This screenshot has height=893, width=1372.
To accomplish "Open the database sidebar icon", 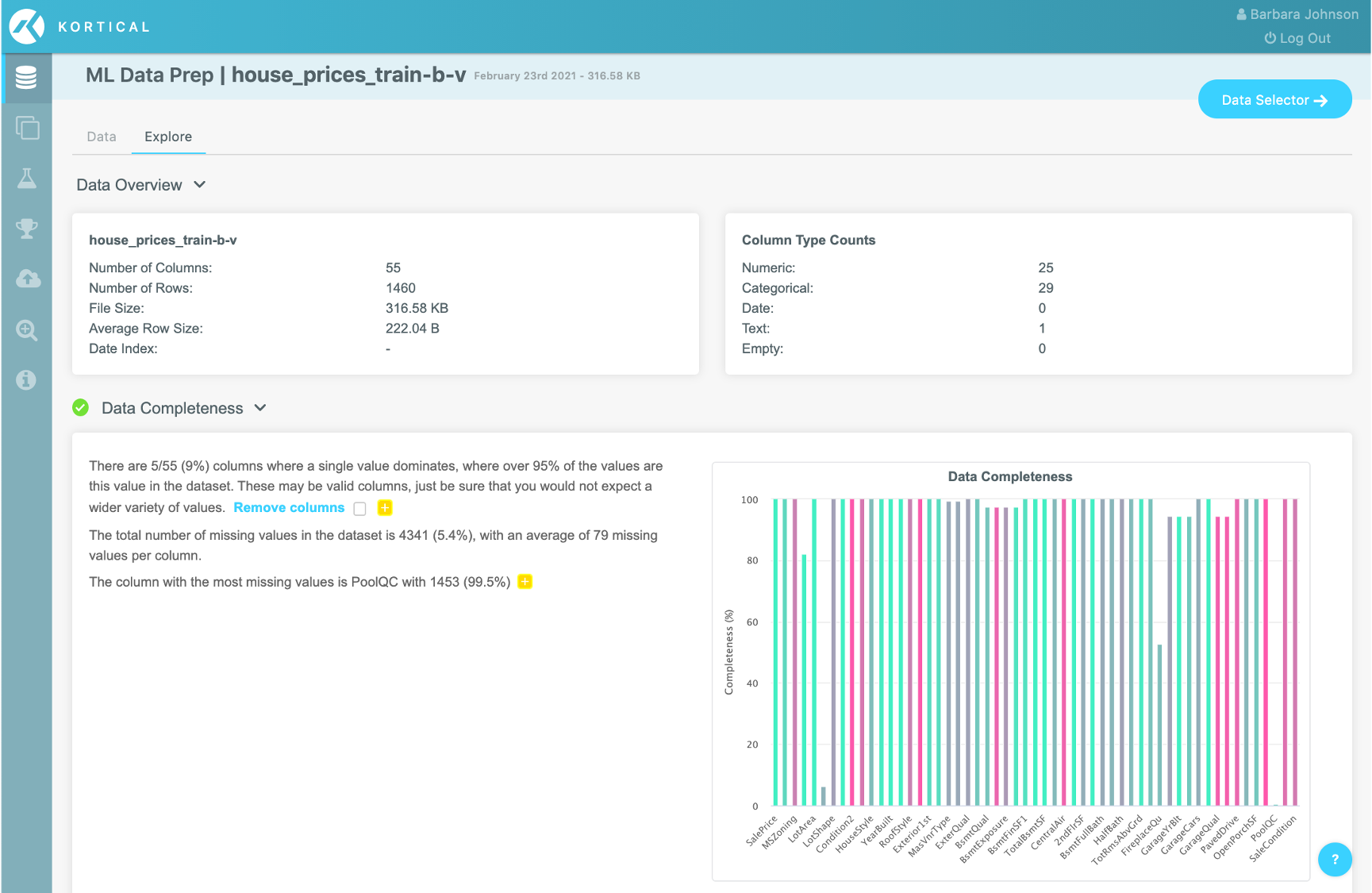I will (26, 78).
